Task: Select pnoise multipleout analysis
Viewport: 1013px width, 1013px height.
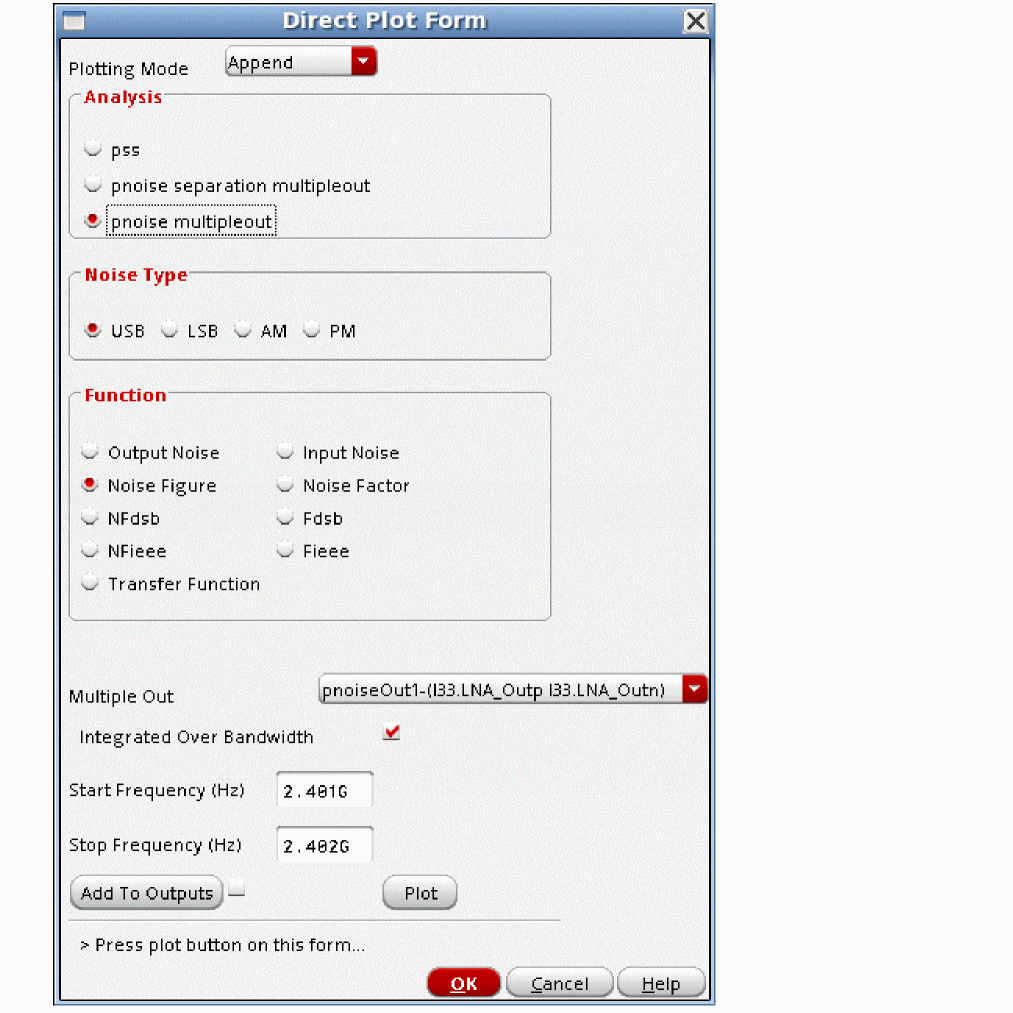Action: (93, 221)
